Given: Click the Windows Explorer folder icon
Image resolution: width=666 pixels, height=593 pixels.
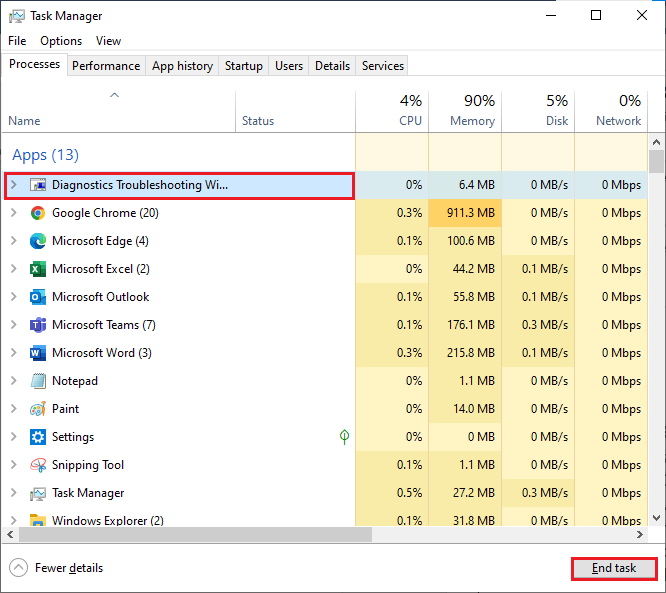Looking at the screenshot, I should (x=38, y=520).
